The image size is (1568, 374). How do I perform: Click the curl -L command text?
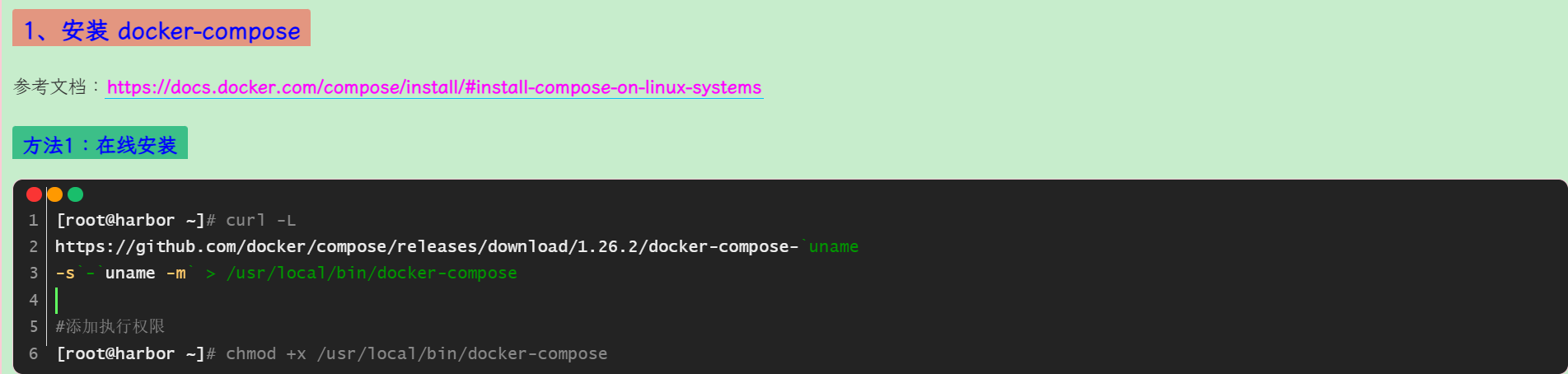click(x=260, y=221)
